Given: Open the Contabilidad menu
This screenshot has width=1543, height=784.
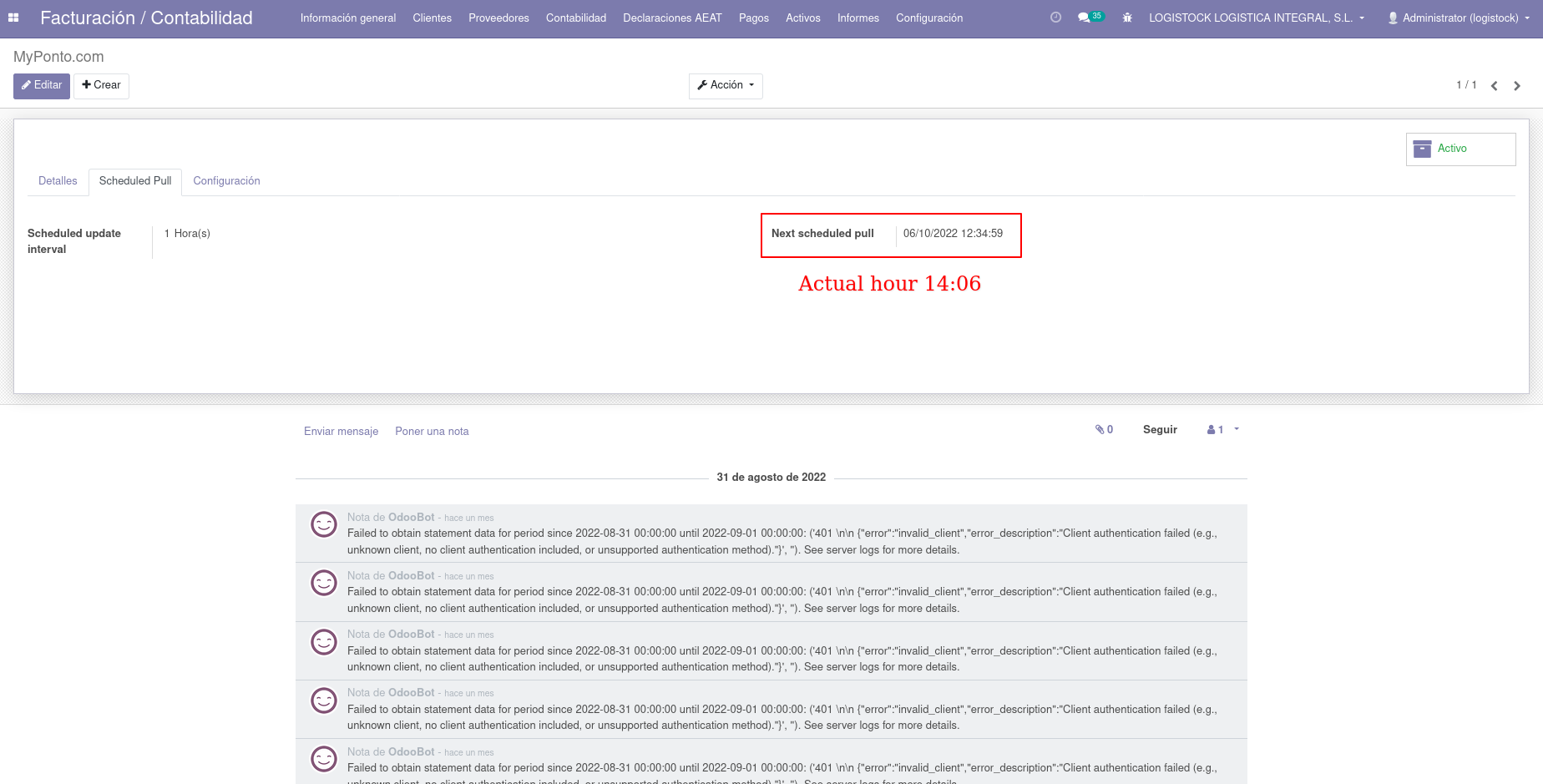Looking at the screenshot, I should click(x=576, y=18).
